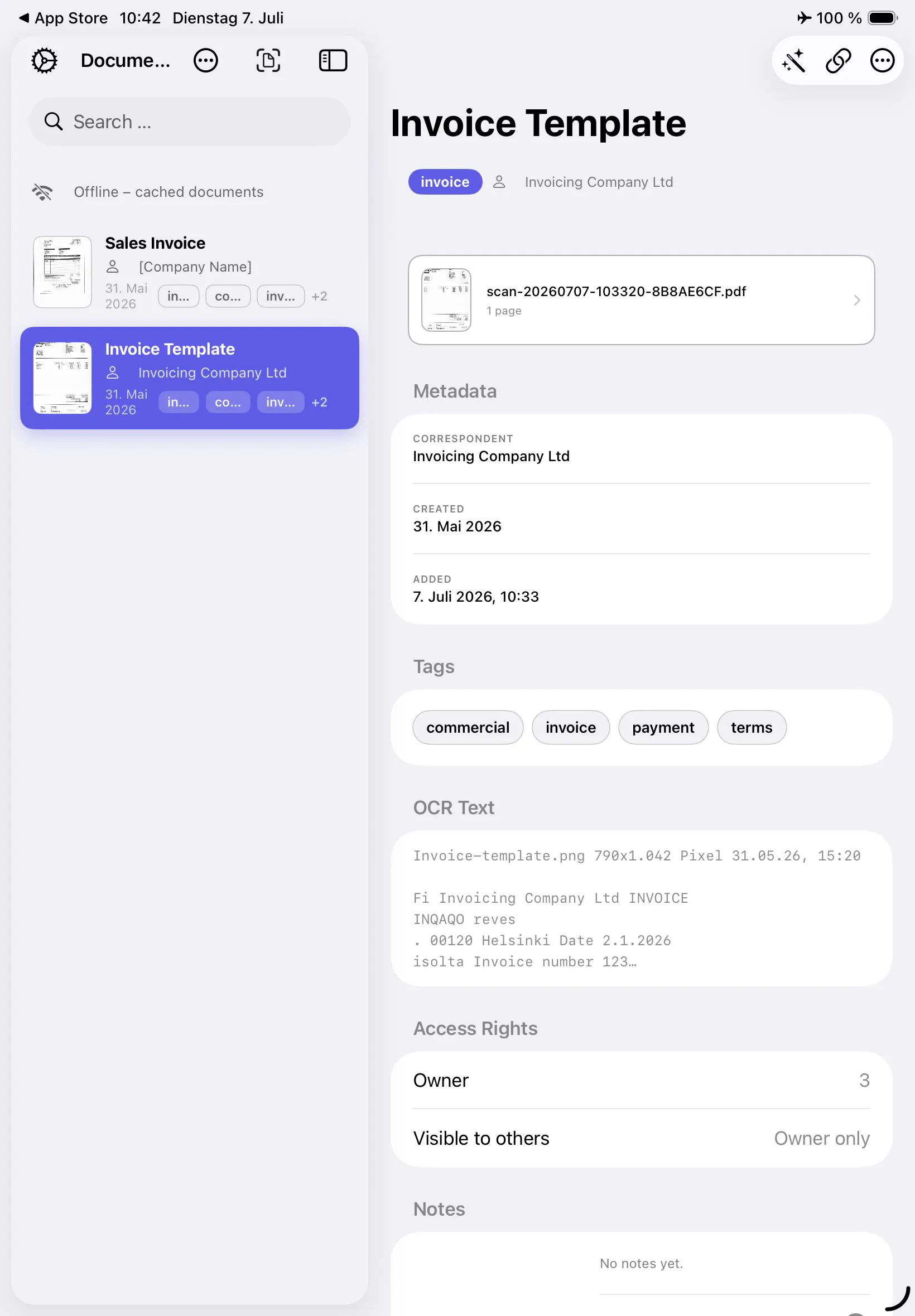Tap the Added date 7. Juli 2026, 10:33

pyautogui.click(x=476, y=597)
